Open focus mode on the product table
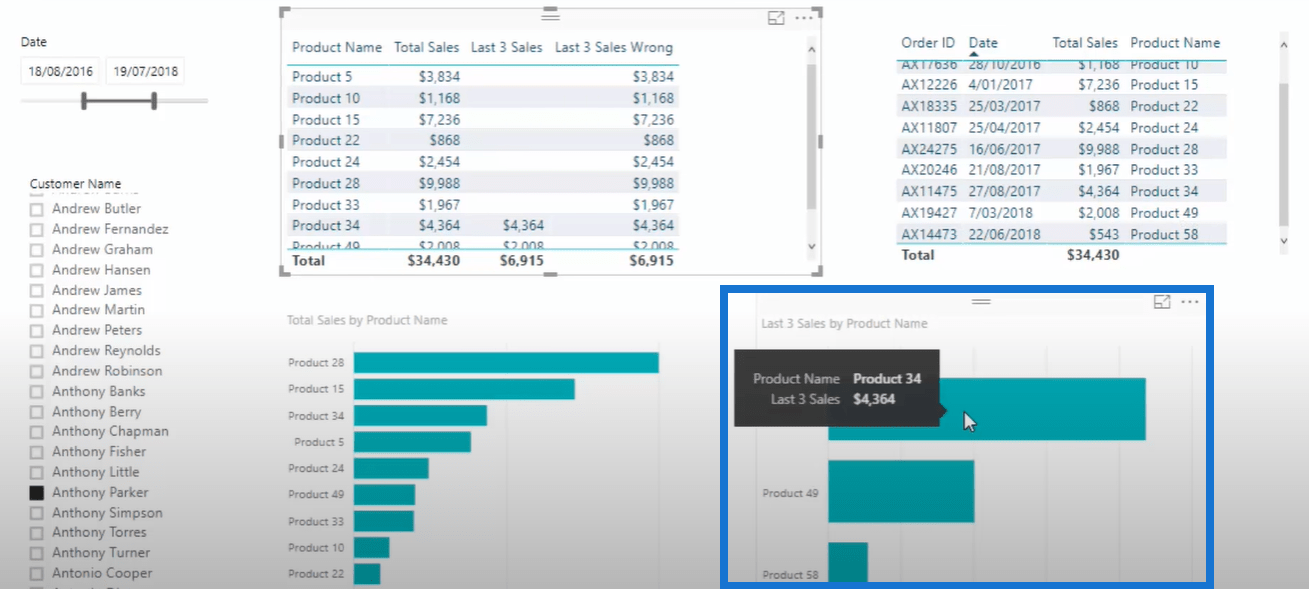1309x589 pixels. (776, 18)
